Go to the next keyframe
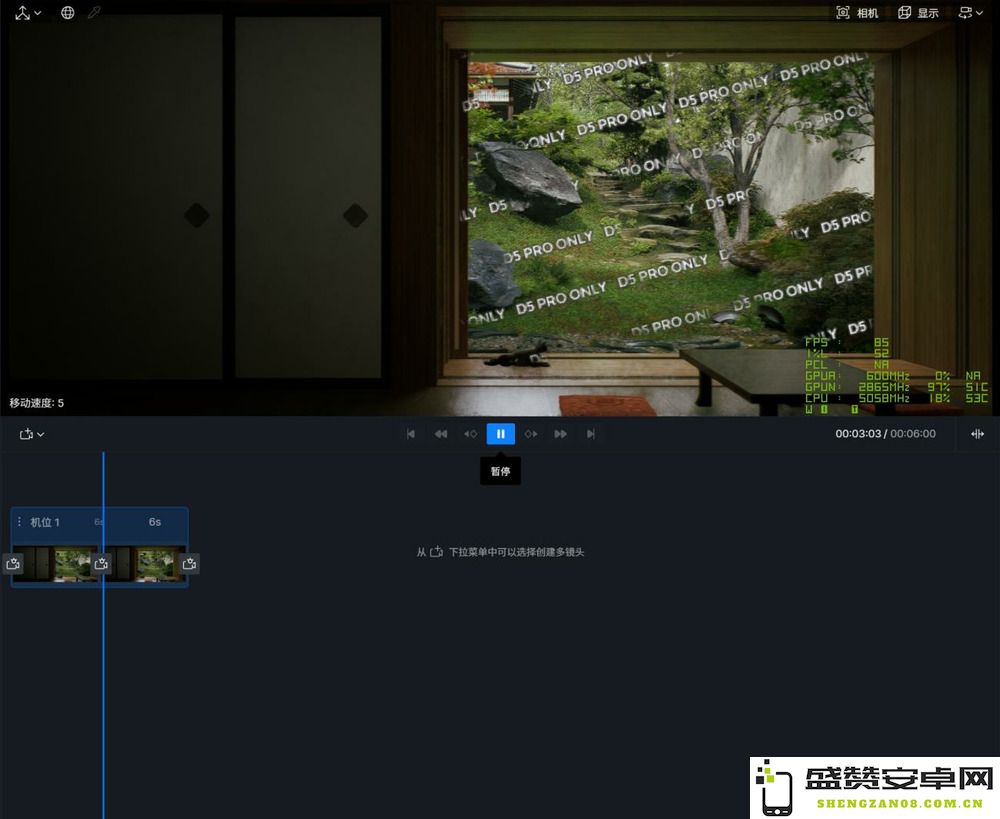This screenshot has width=1000, height=819. [531, 434]
